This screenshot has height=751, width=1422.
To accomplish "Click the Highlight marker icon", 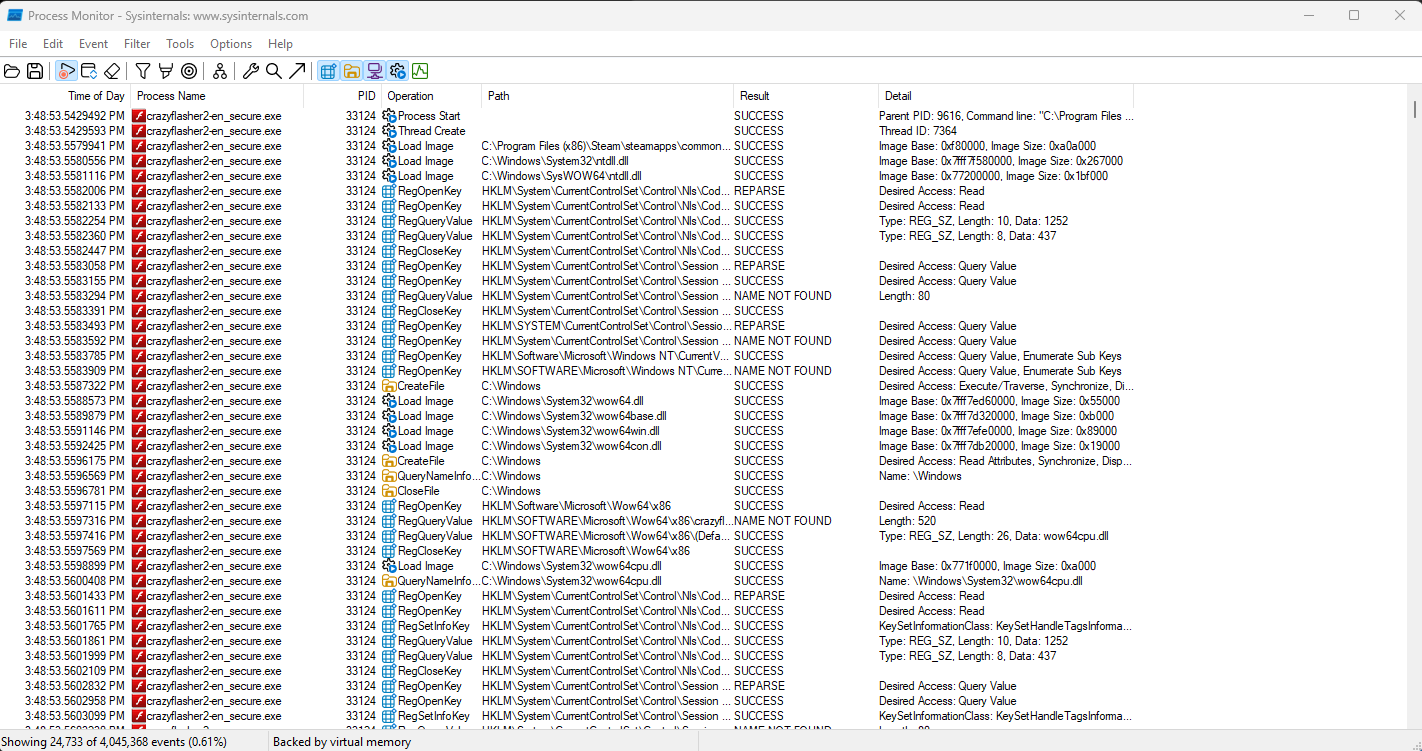I will pos(165,71).
